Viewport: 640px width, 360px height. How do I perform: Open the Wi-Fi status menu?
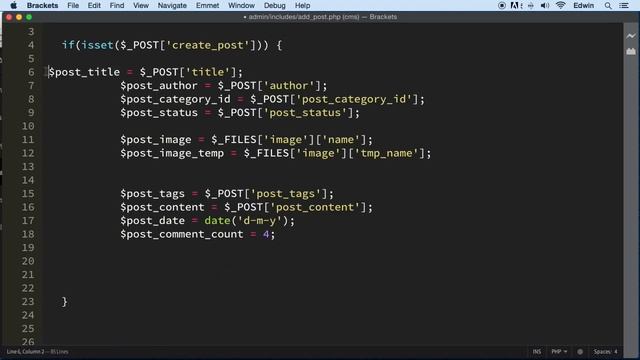coord(560,5)
